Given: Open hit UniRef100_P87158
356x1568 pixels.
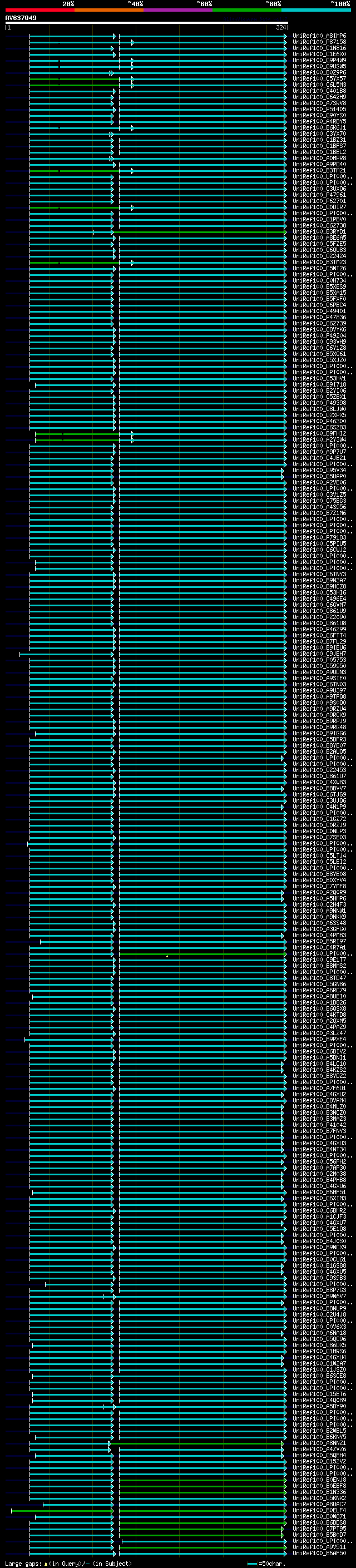Looking at the screenshot, I should (319, 42).
